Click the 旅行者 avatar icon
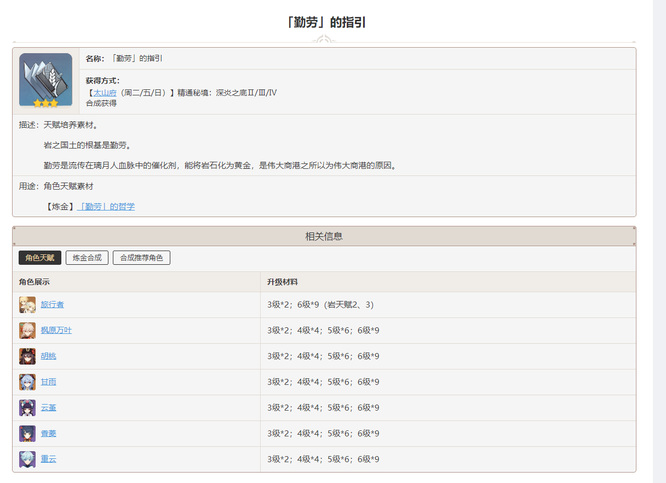This screenshot has width=666, height=483. tap(27, 304)
